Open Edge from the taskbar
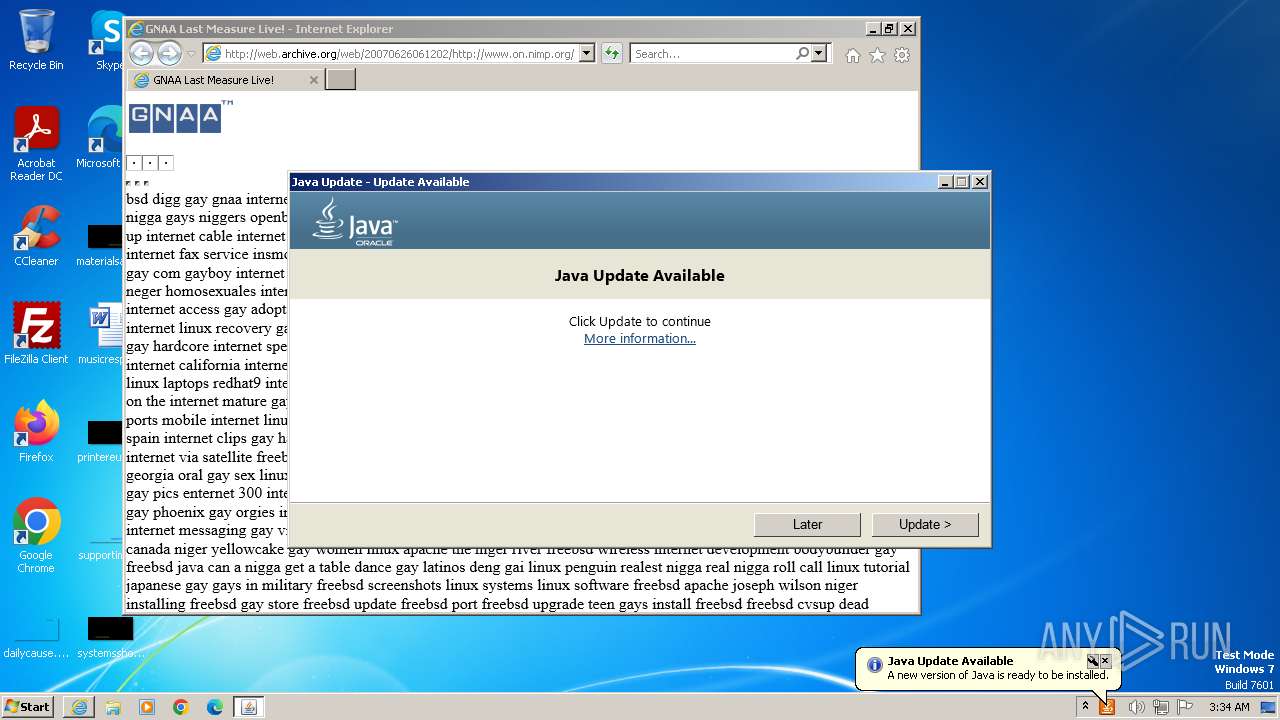The image size is (1280, 720). 215,707
